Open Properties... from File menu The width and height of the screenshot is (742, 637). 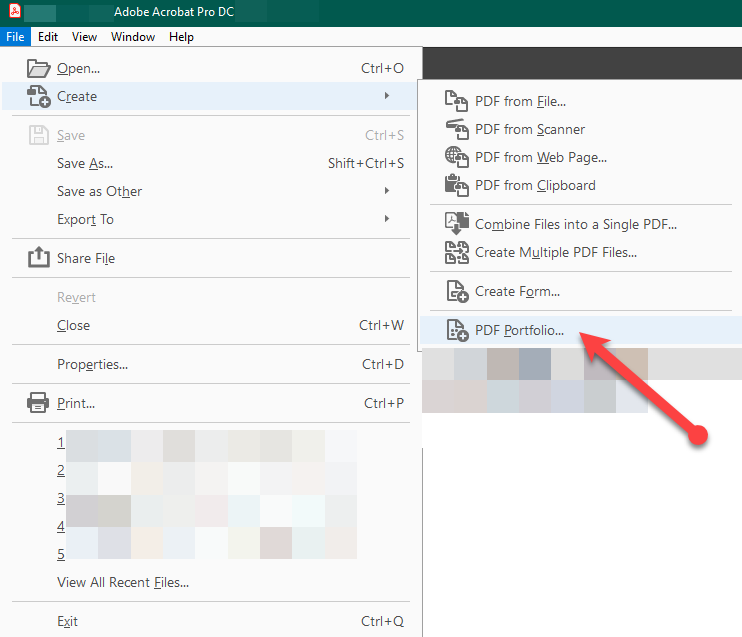[x=208, y=364]
